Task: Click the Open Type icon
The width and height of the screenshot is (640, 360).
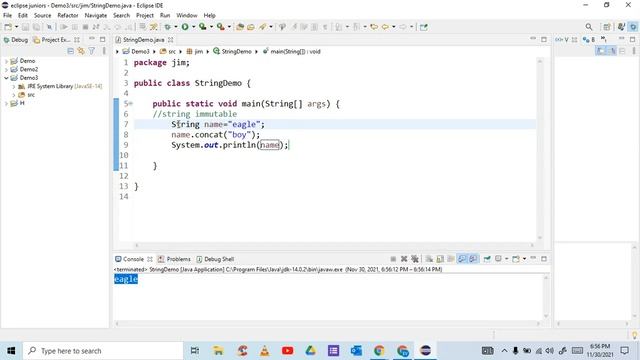Action: tap(251, 27)
